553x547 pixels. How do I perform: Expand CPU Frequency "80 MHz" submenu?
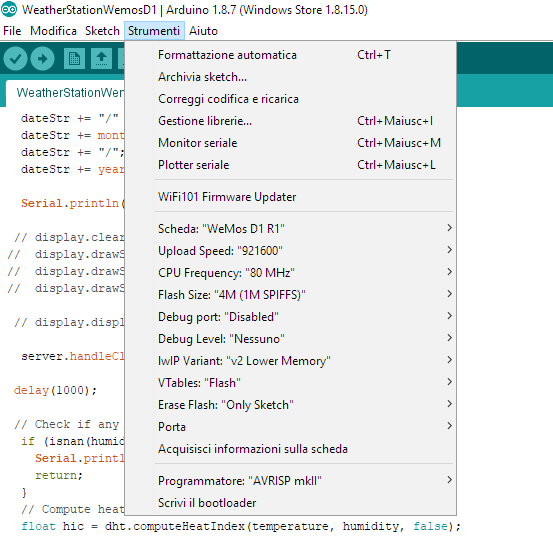[x=291, y=273]
